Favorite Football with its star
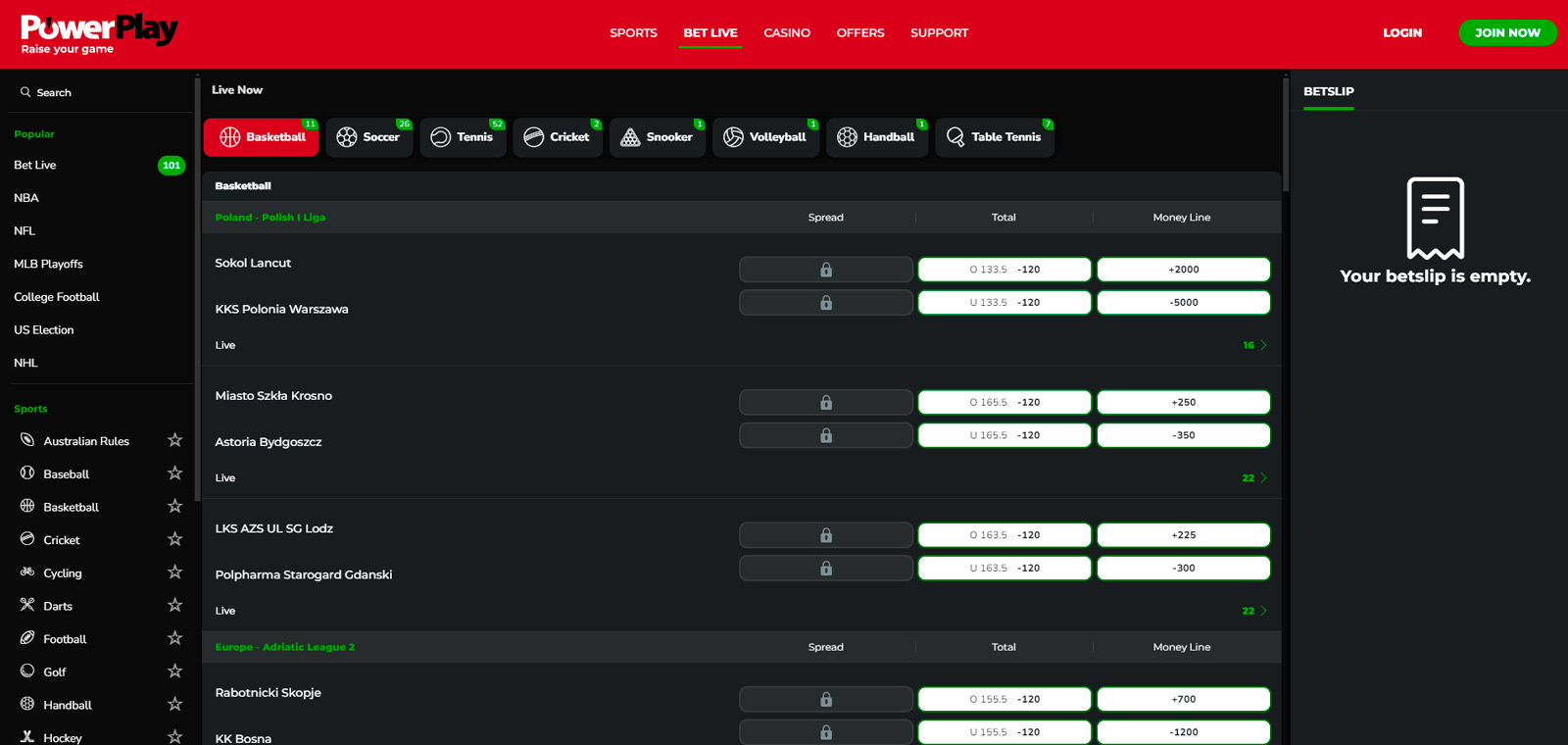 [x=174, y=638]
